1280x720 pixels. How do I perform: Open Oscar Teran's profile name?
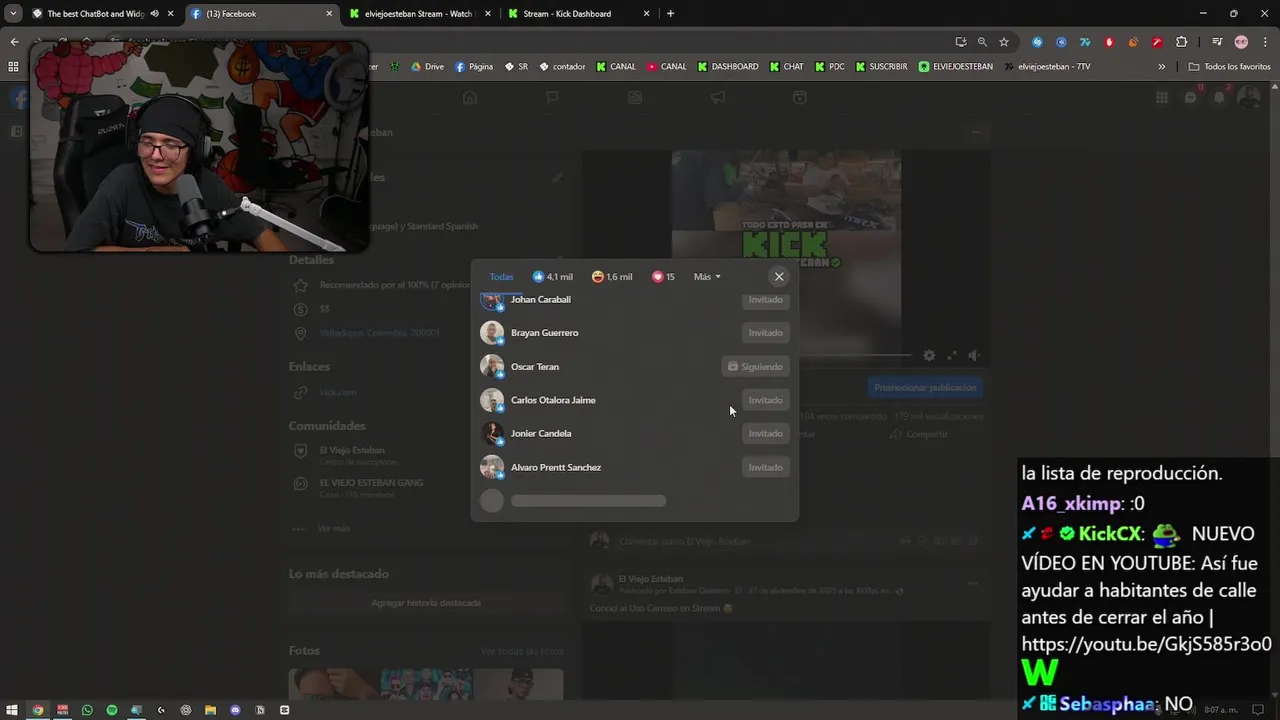(535, 367)
